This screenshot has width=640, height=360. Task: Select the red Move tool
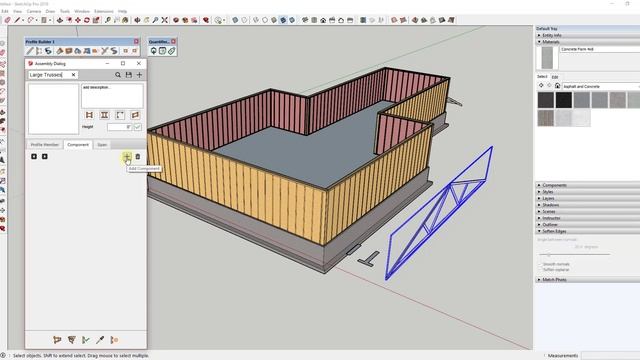[x=78, y=20]
